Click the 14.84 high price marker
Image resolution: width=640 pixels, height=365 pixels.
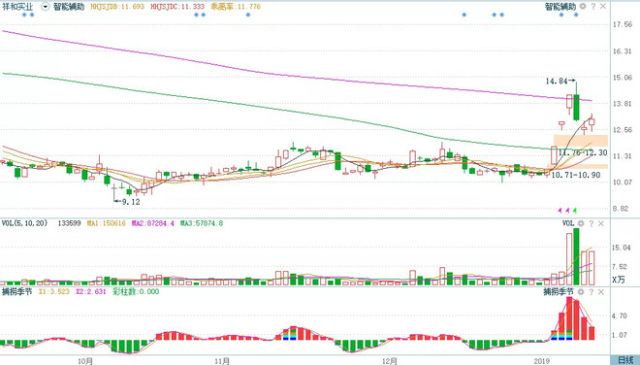pyautogui.click(x=557, y=81)
